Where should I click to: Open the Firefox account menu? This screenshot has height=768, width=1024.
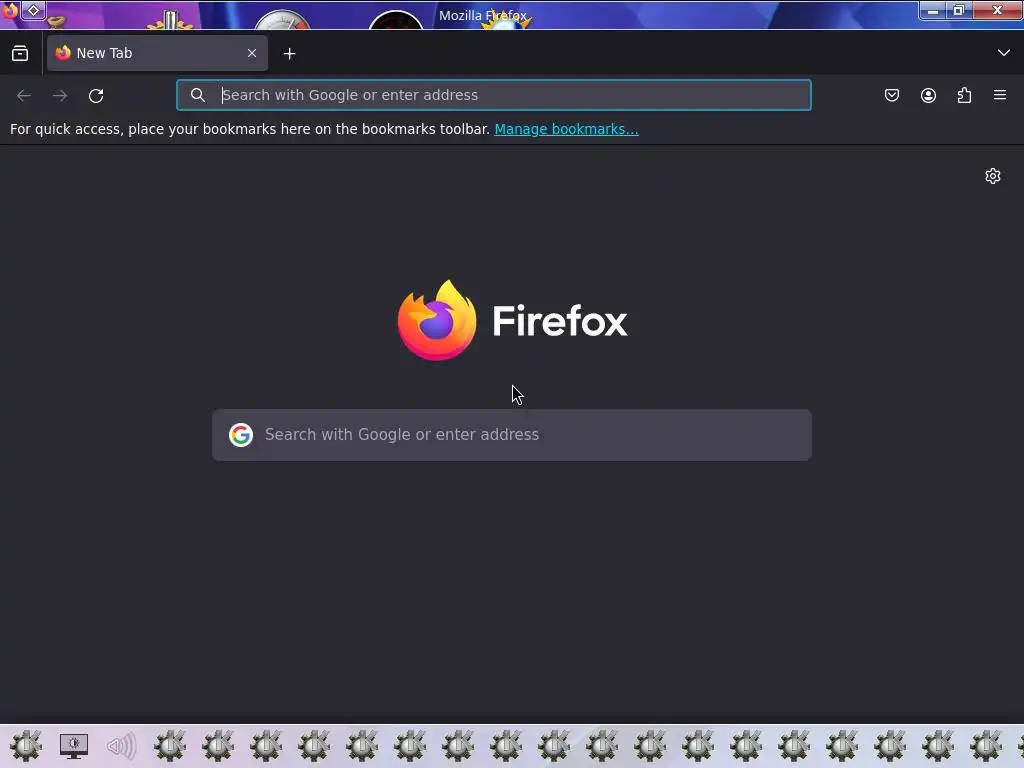[x=928, y=95]
